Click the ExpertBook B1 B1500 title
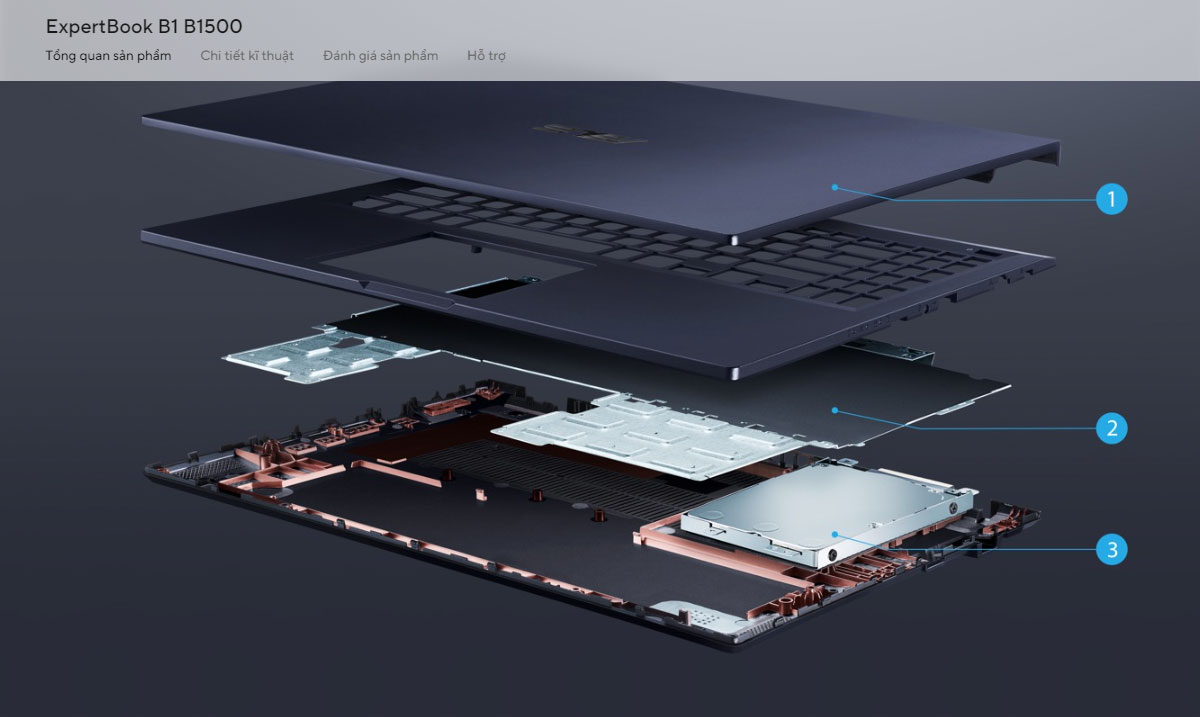1200x717 pixels. (x=144, y=26)
